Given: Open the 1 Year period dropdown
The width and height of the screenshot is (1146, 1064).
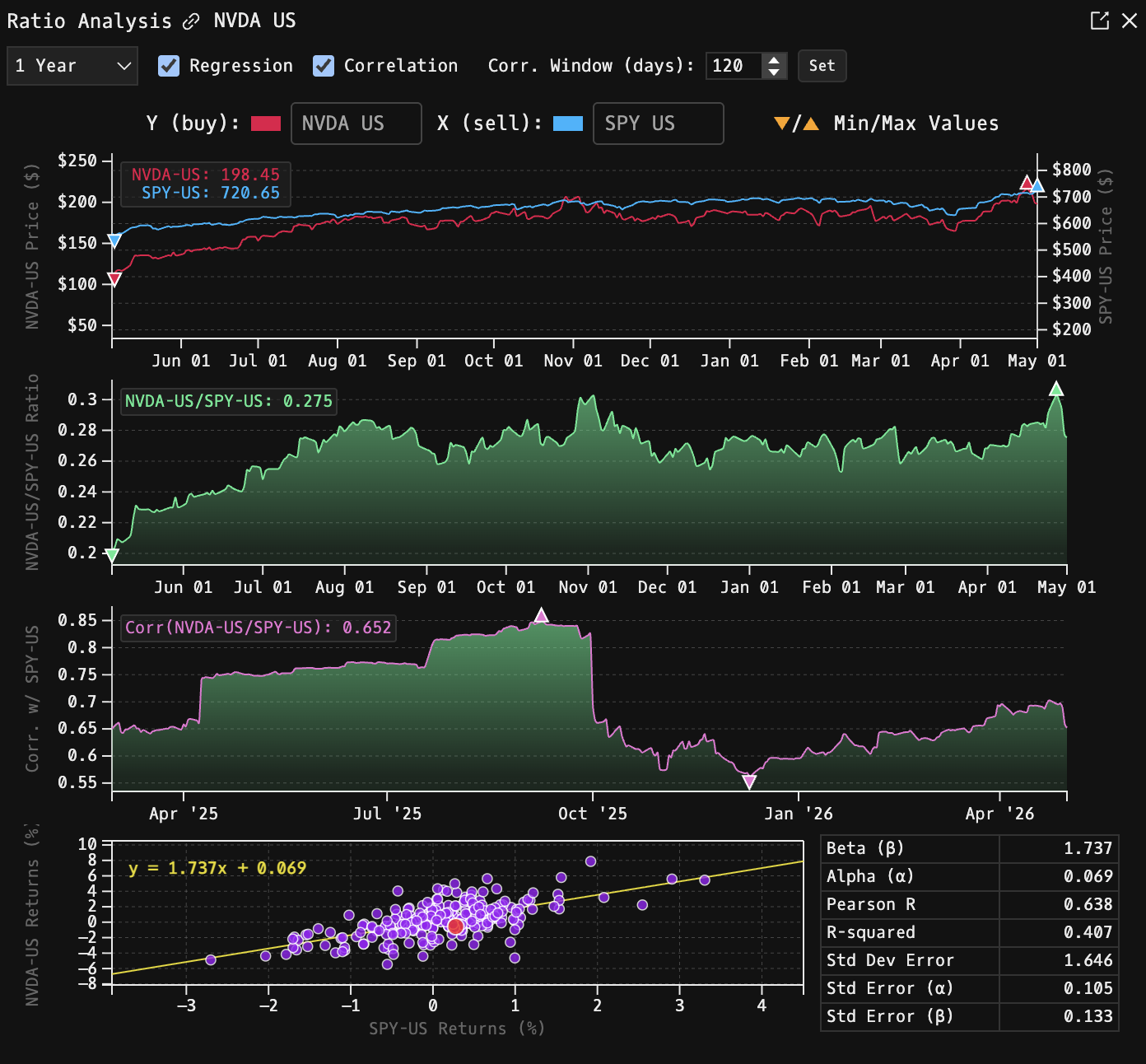Looking at the screenshot, I should (72, 66).
